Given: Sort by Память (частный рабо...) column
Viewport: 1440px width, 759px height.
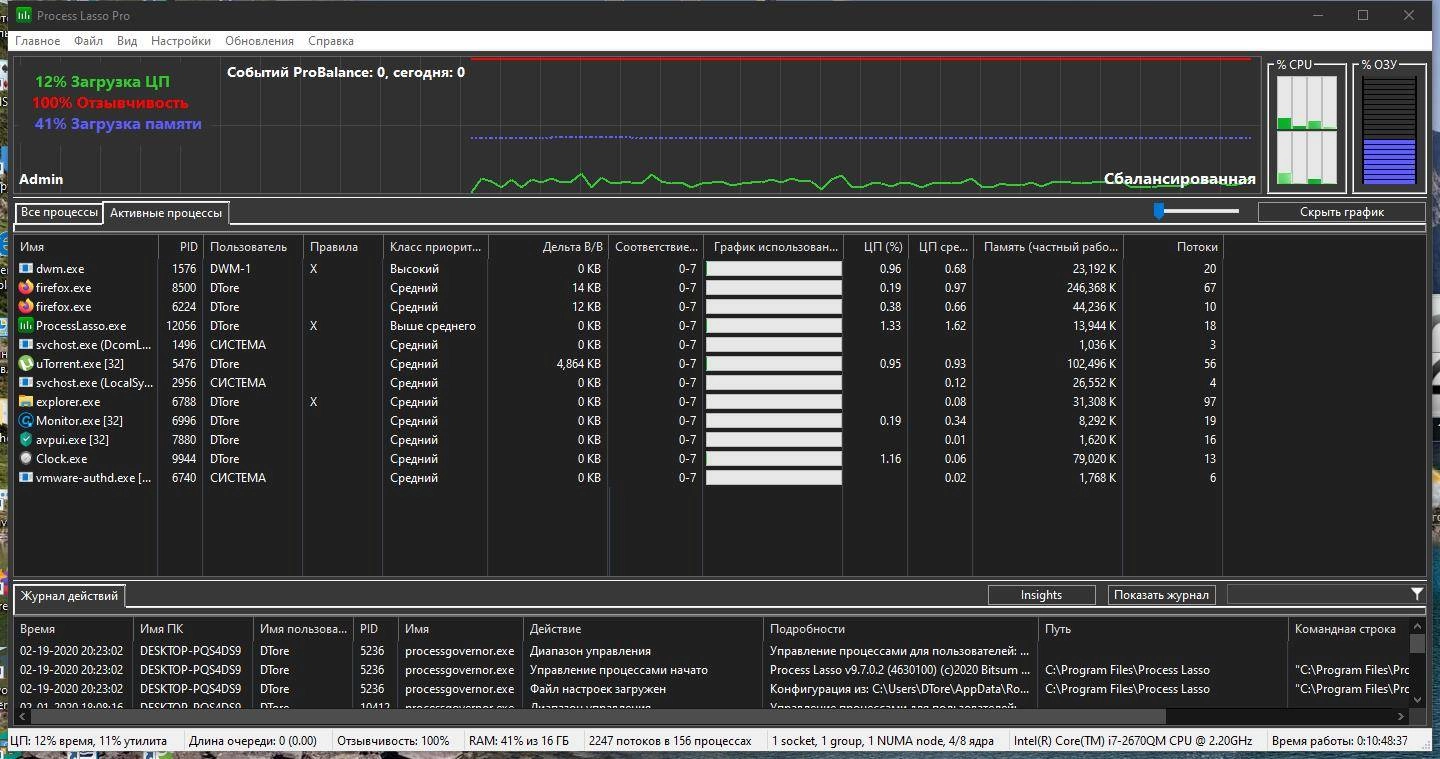Looking at the screenshot, I should click(x=1048, y=246).
